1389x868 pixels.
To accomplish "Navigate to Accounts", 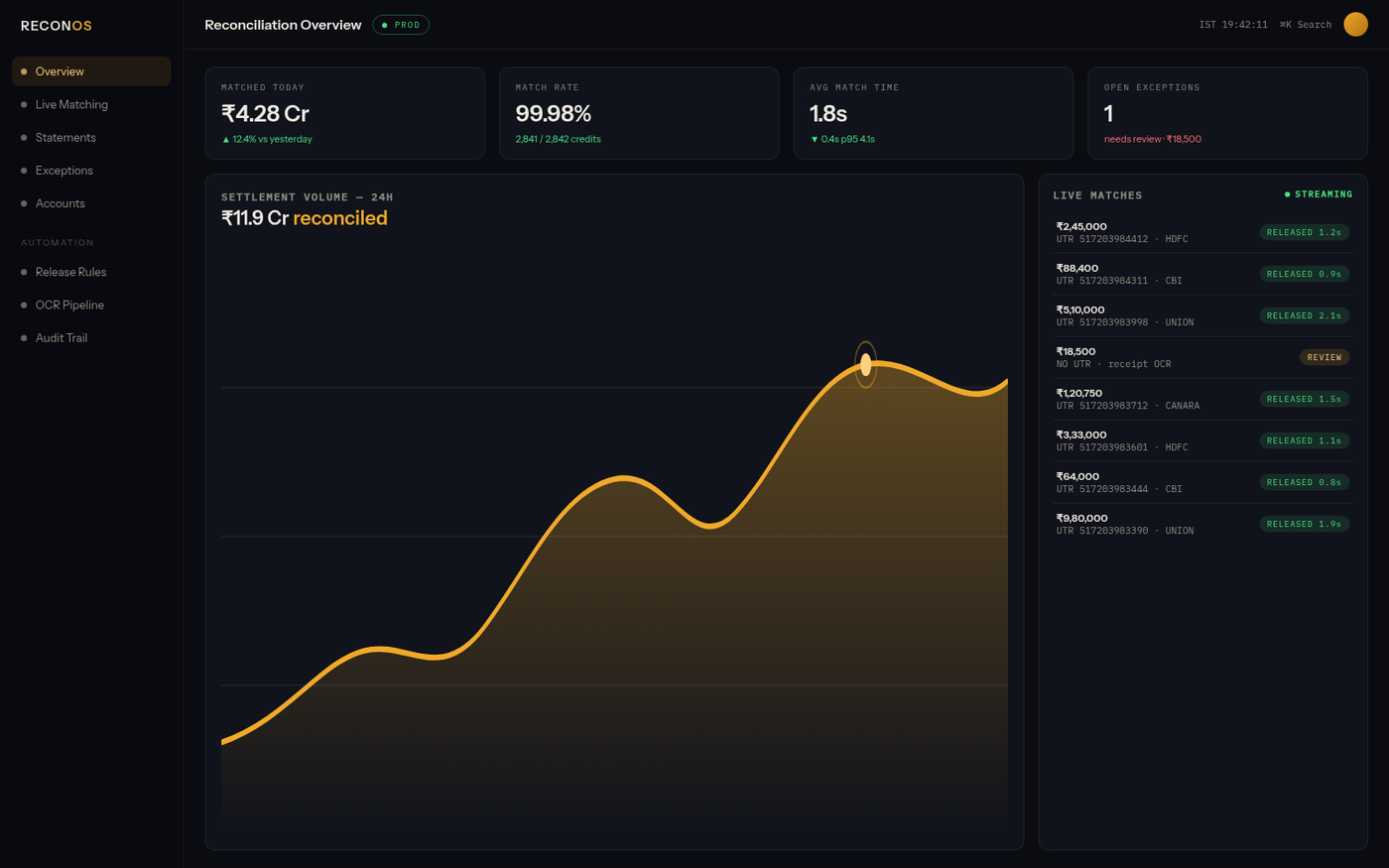I will pyautogui.click(x=91, y=203).
